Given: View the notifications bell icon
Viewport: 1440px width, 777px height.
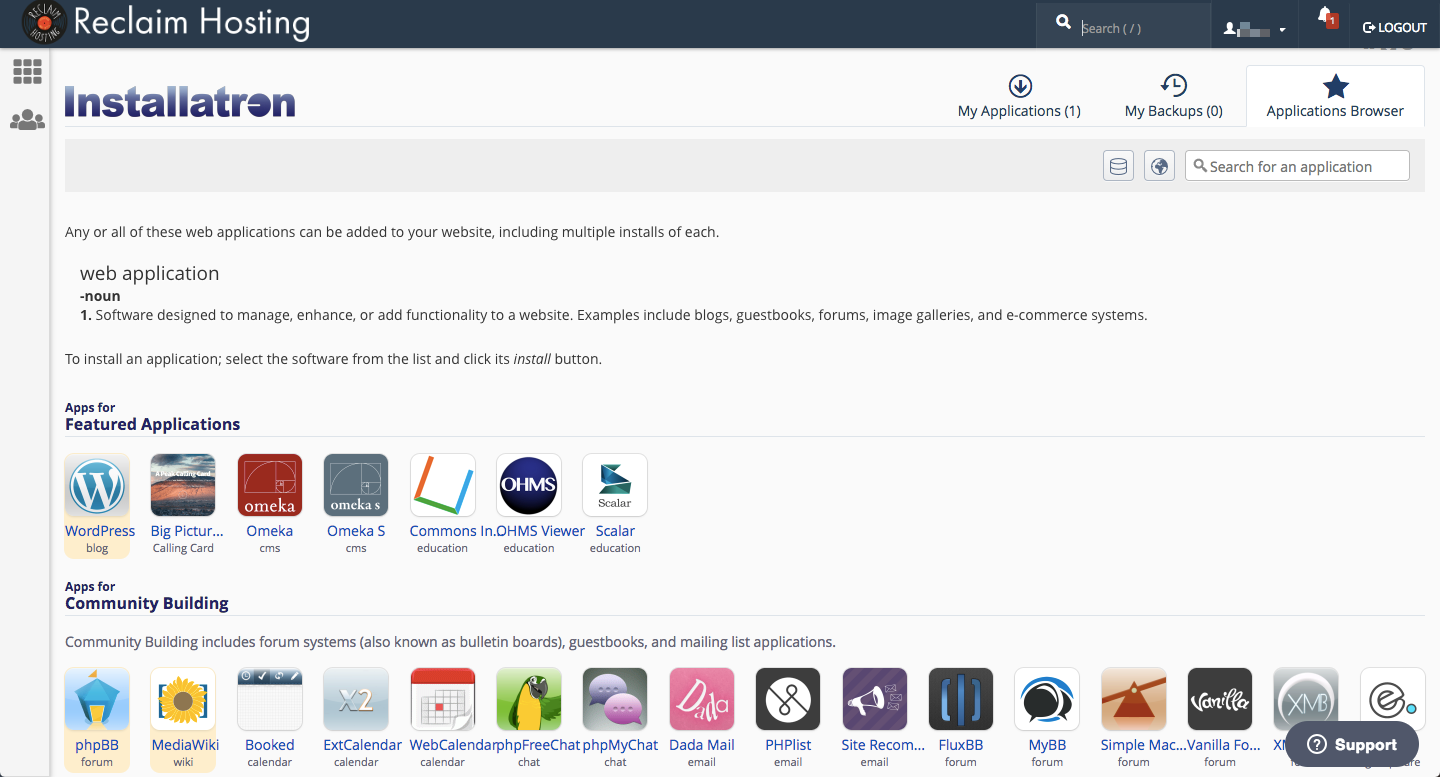Looking at the screenshot, I should (x=1326, y=17).
